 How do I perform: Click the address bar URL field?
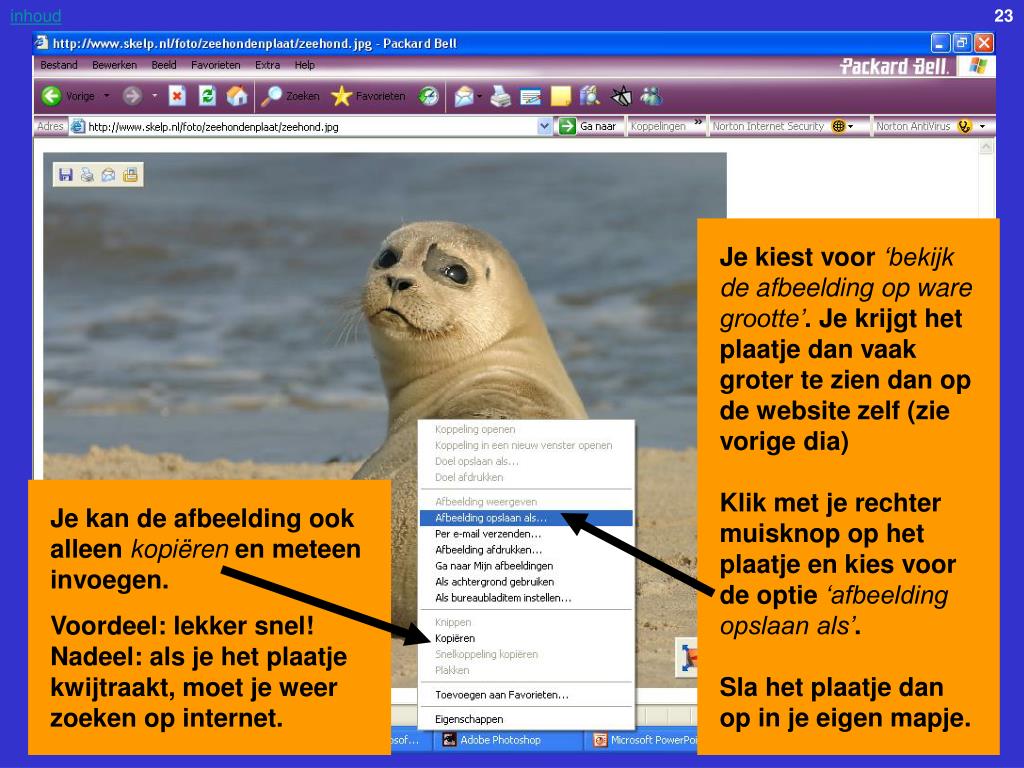click(311, 126)
